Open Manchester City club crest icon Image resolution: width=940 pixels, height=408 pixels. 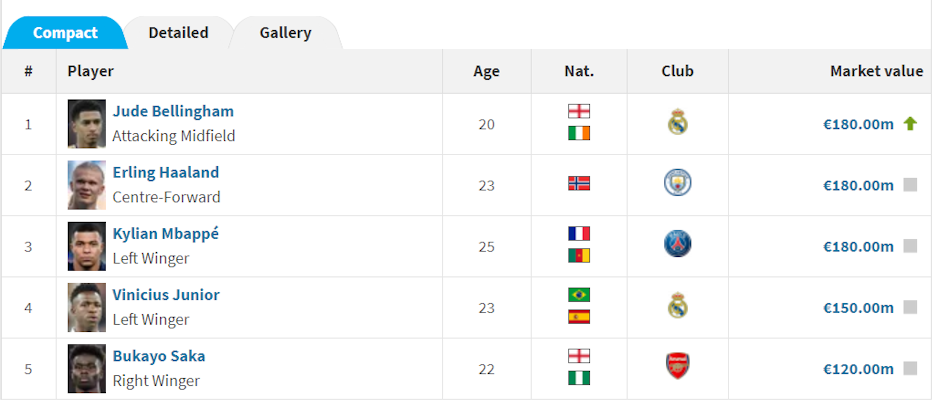(x=677, y=183)
